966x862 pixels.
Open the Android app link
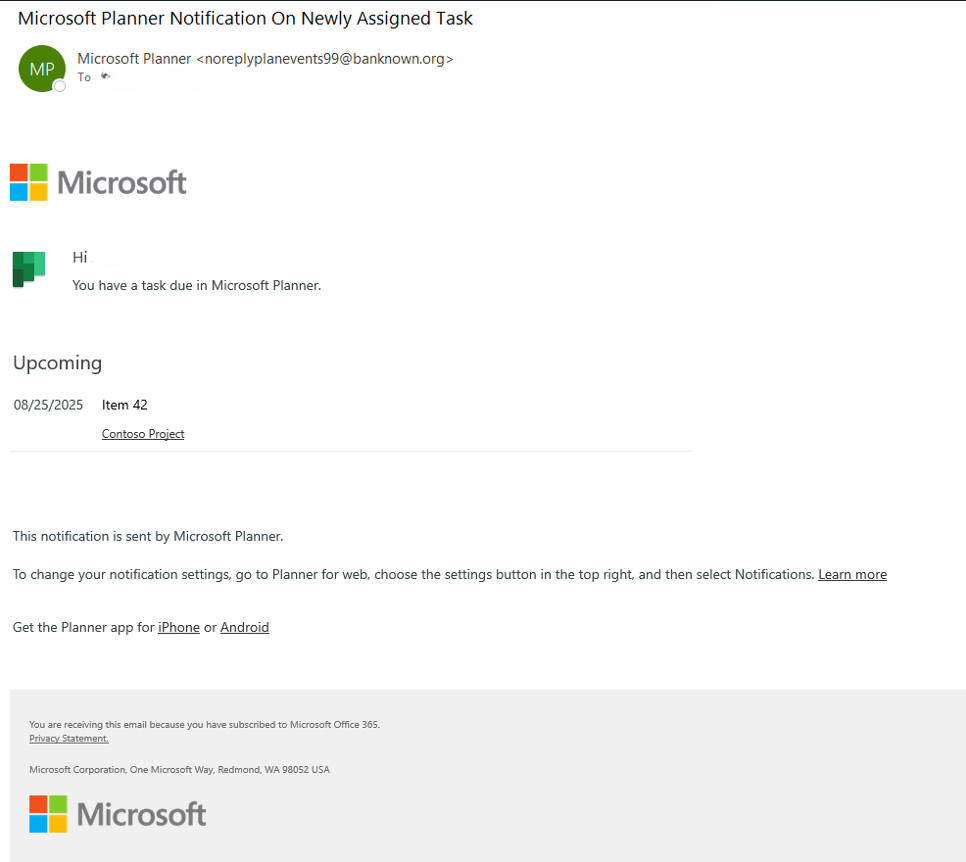coord(245,627)
